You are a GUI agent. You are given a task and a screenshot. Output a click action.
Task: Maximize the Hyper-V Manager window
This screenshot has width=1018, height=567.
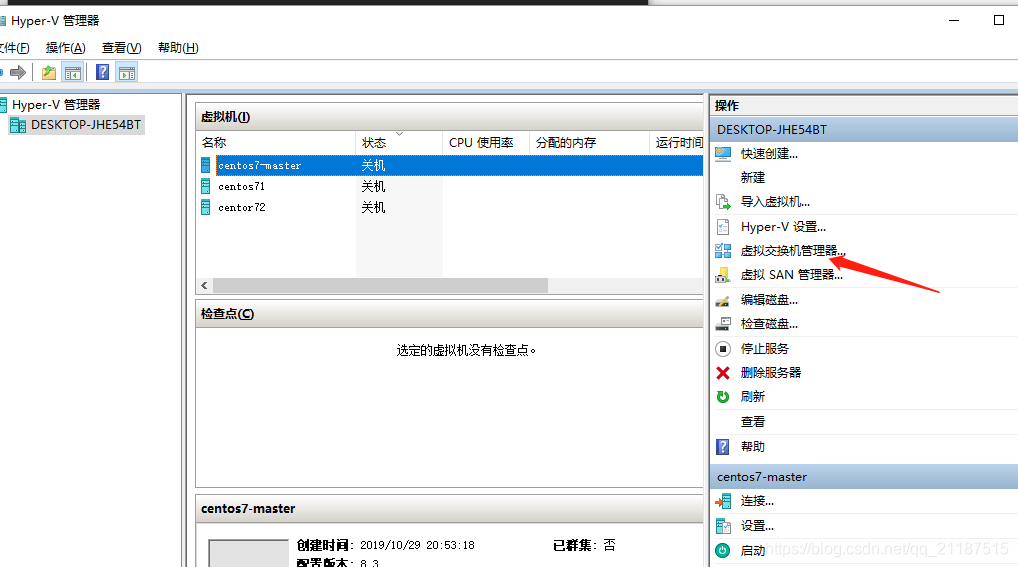pos(999,20)
